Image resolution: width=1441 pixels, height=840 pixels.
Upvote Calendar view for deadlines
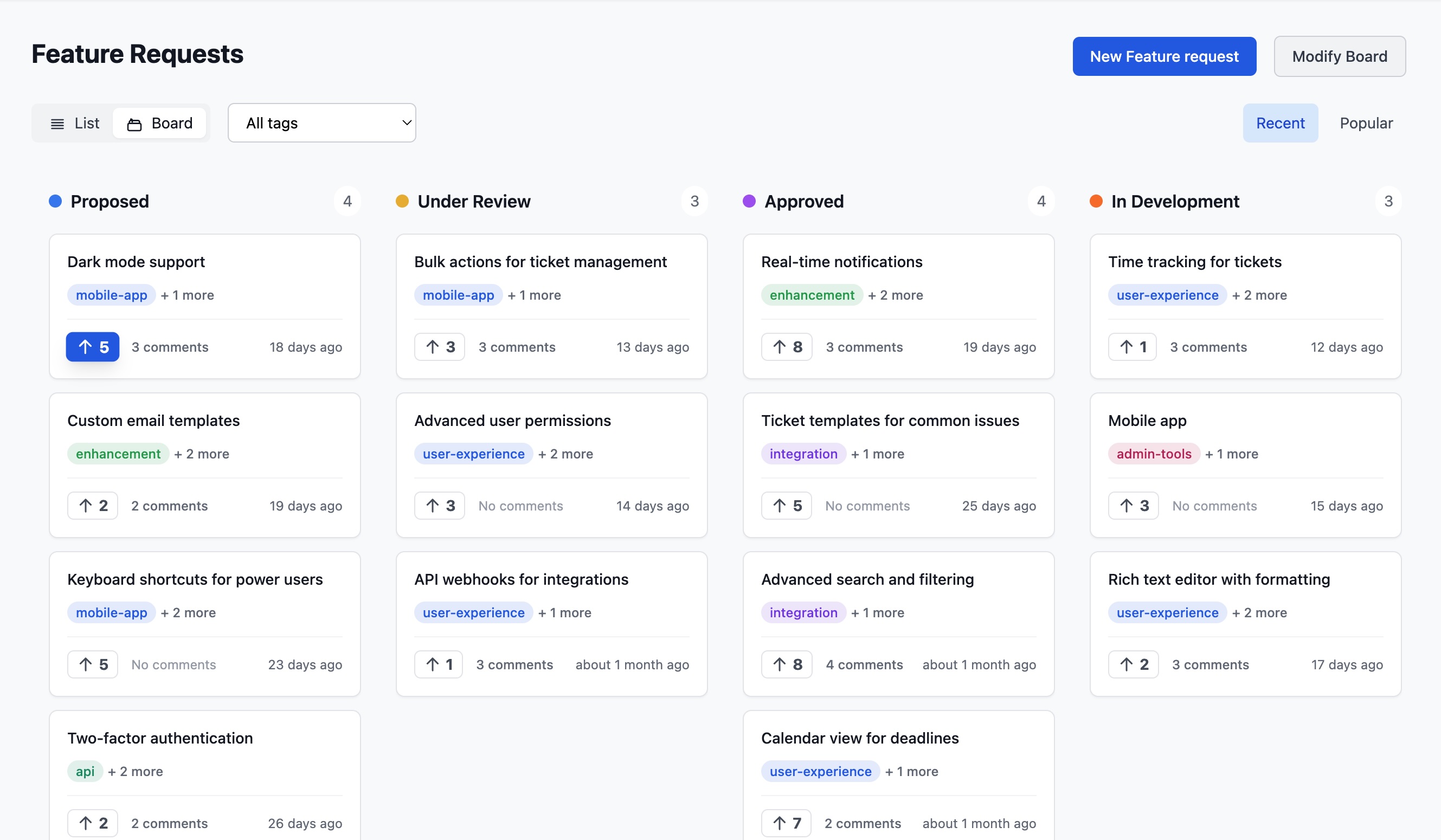pos(786,823)
